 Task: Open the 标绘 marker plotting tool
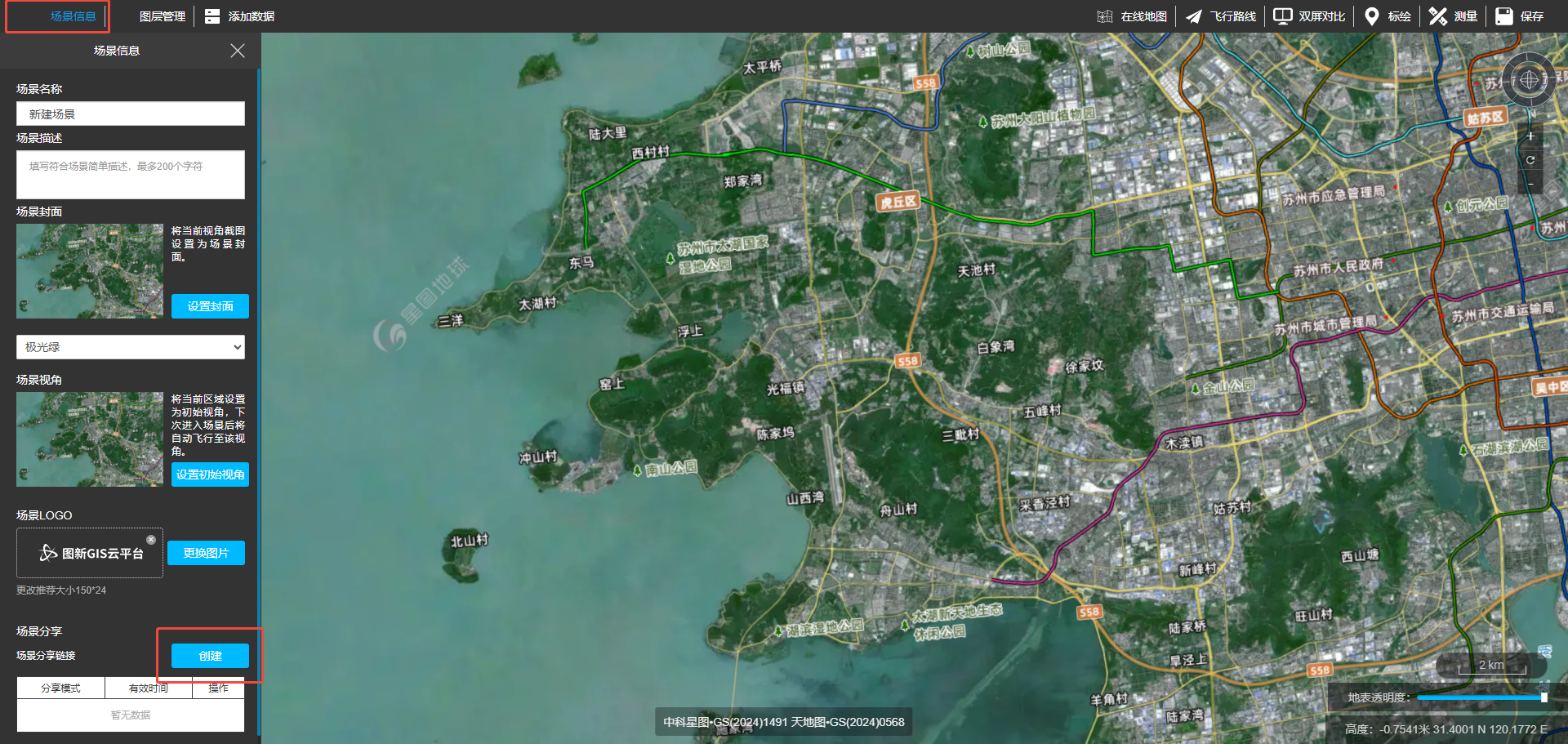[1388, 16]
